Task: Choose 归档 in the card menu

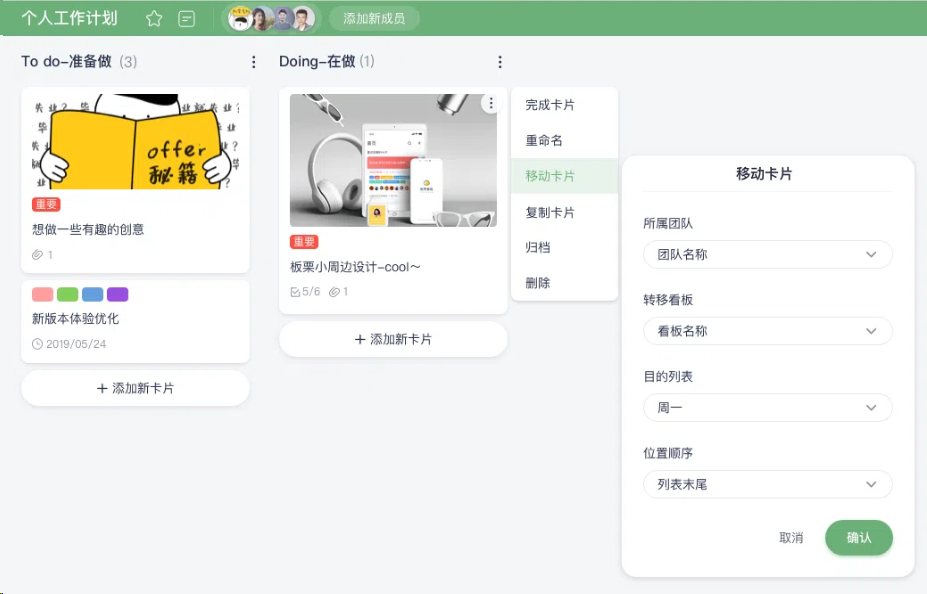Action: [538, 247]
